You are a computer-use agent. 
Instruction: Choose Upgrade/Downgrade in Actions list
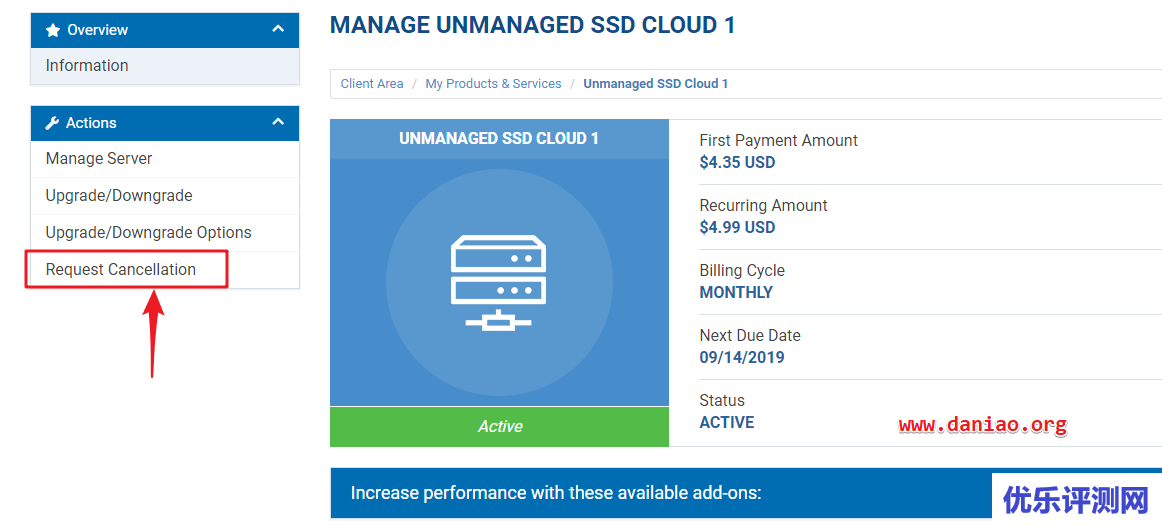119,196
